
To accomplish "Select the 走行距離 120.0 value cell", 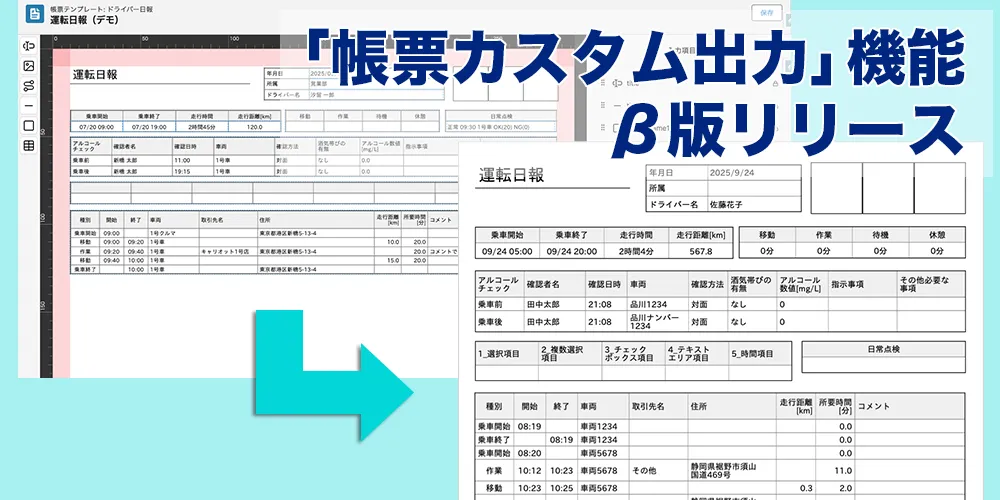I will point(254,127).
